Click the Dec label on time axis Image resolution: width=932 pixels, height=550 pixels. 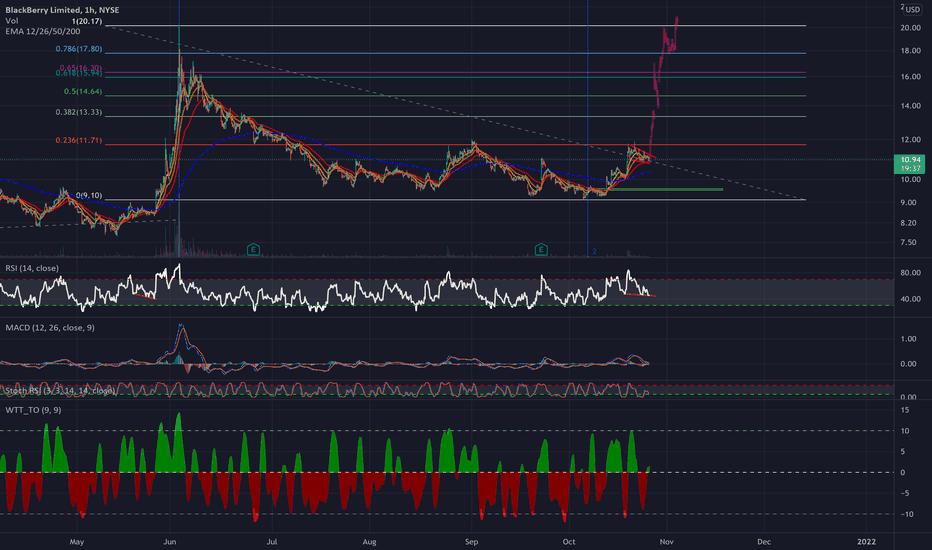pyautogui.click(x=764, y=542)
